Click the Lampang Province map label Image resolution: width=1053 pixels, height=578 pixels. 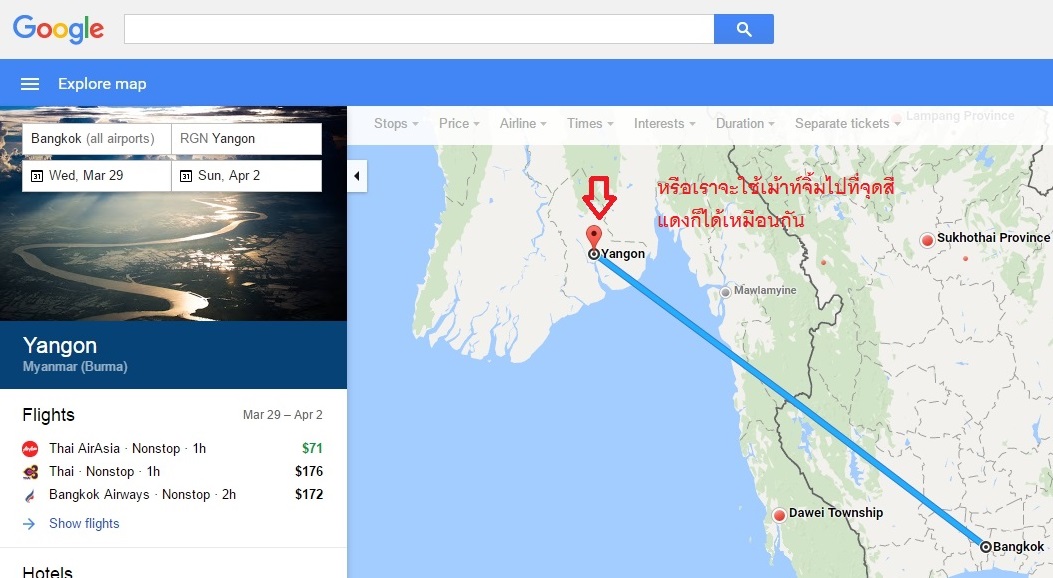(x=960, y=116)
